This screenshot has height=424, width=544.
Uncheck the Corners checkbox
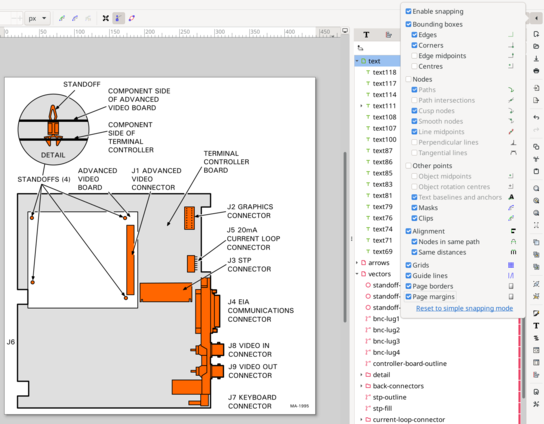point(414,45)
